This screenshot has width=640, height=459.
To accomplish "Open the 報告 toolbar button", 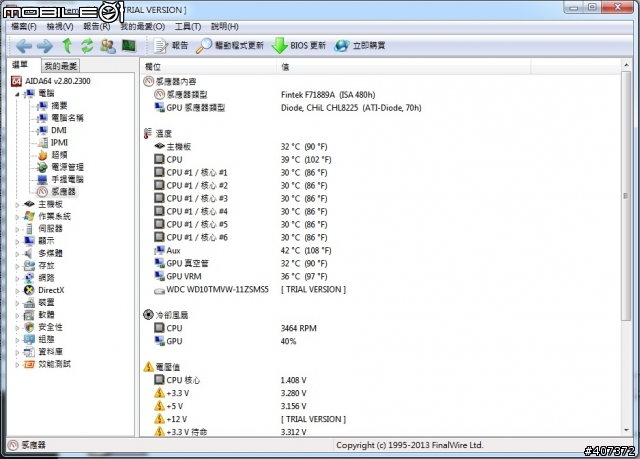I will (171, 45).
